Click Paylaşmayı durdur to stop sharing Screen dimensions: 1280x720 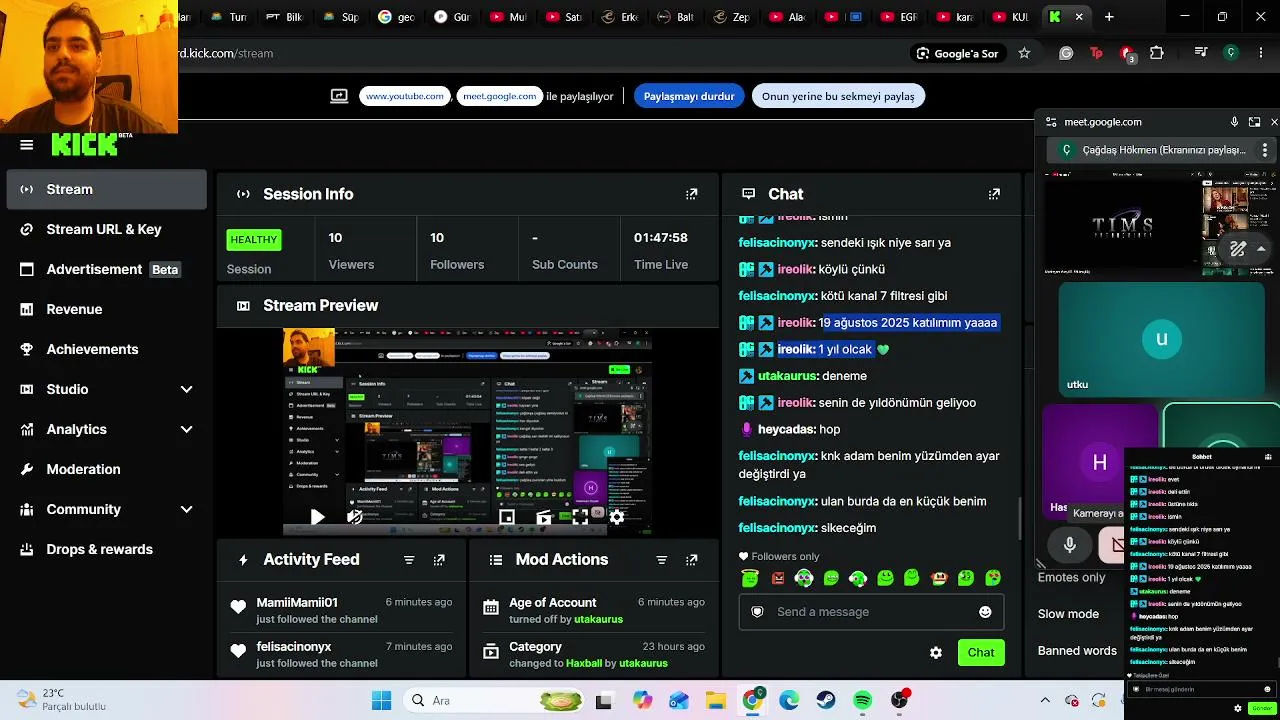pos(689,96)
